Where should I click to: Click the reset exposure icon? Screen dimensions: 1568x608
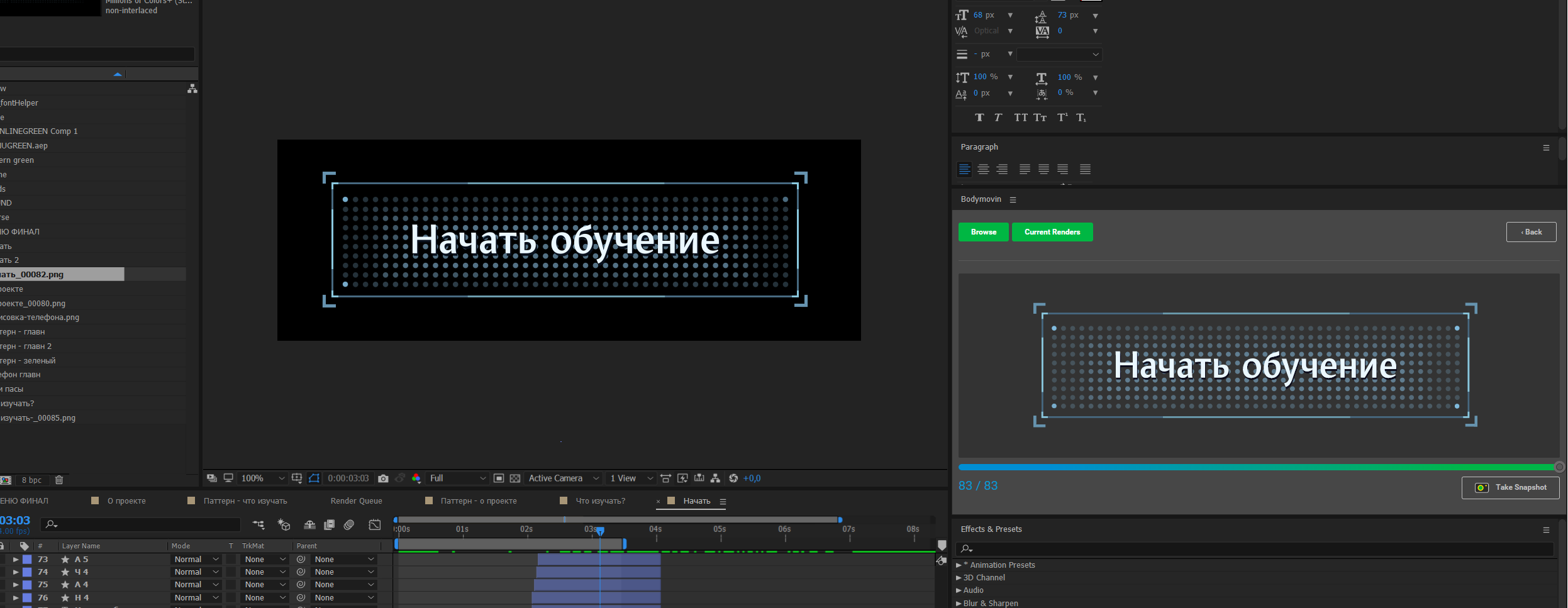click(x=733, y=478)
